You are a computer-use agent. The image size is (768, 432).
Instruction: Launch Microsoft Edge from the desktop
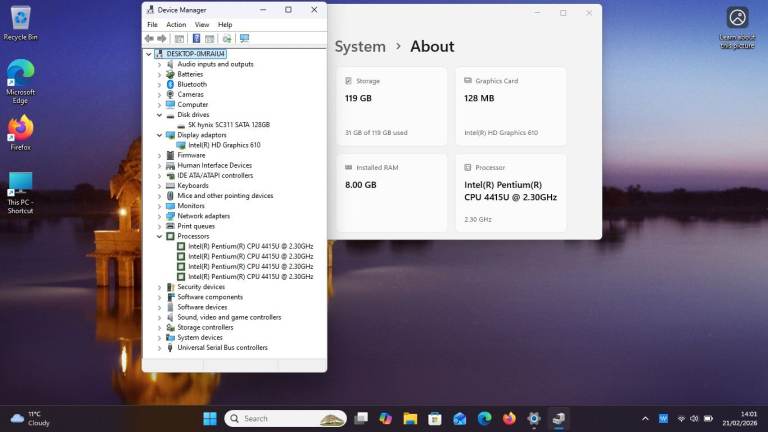coord(20,80)
